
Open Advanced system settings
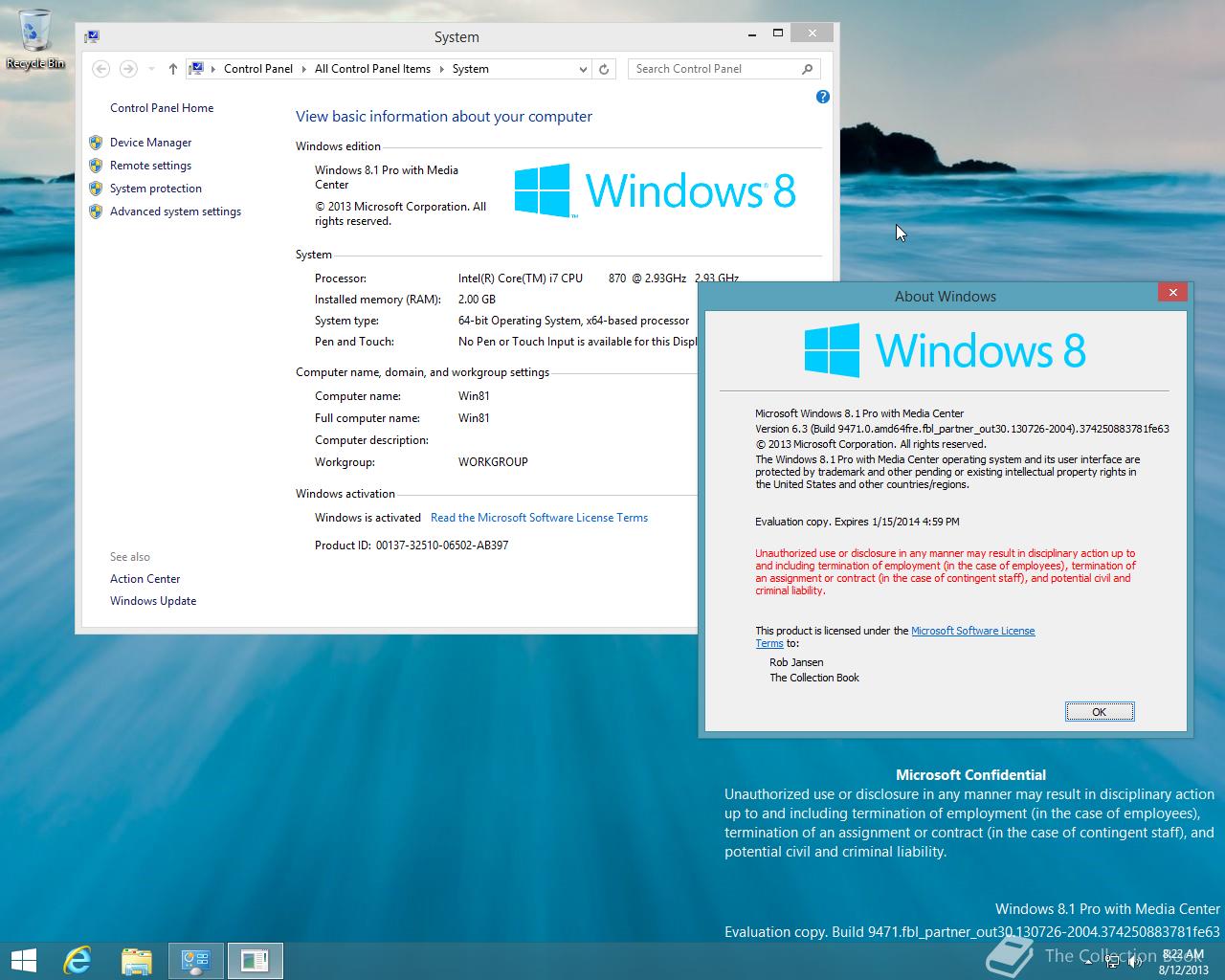pos(175,212)
